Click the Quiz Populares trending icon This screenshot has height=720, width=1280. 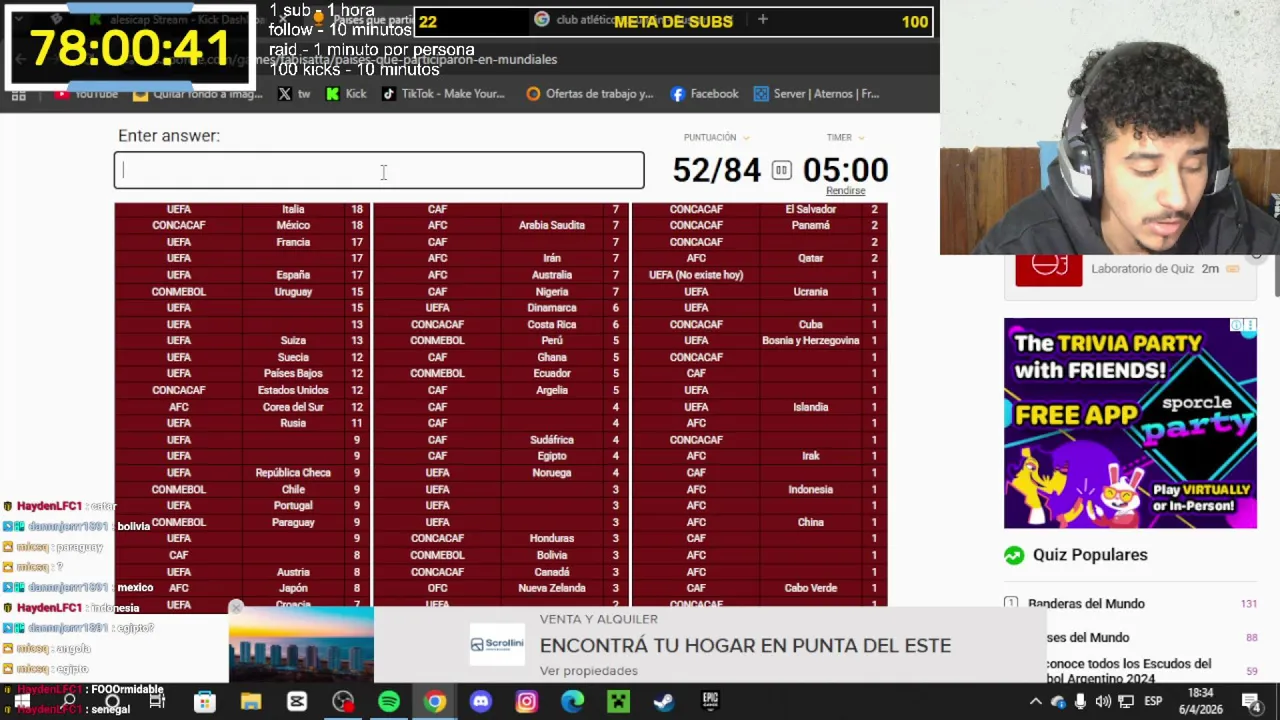[x=1014, y=555]
